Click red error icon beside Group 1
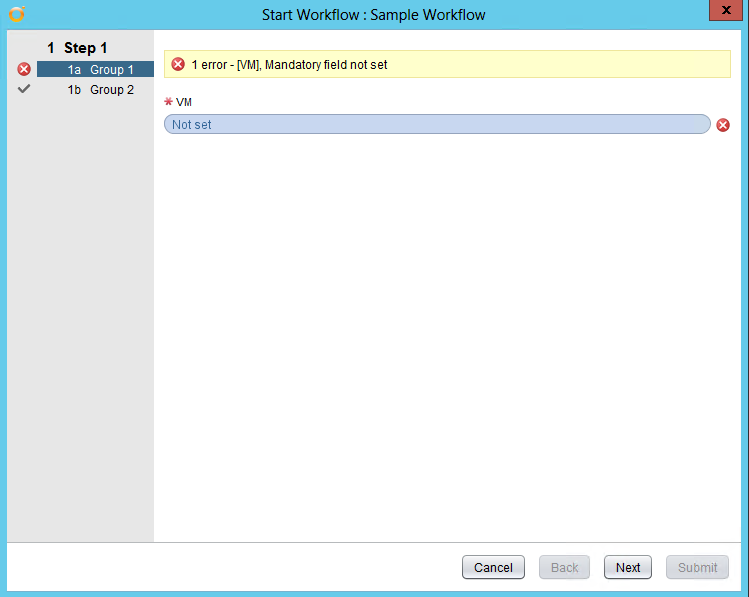The height and width of the screenshot is (597, 749). (24, 69)
